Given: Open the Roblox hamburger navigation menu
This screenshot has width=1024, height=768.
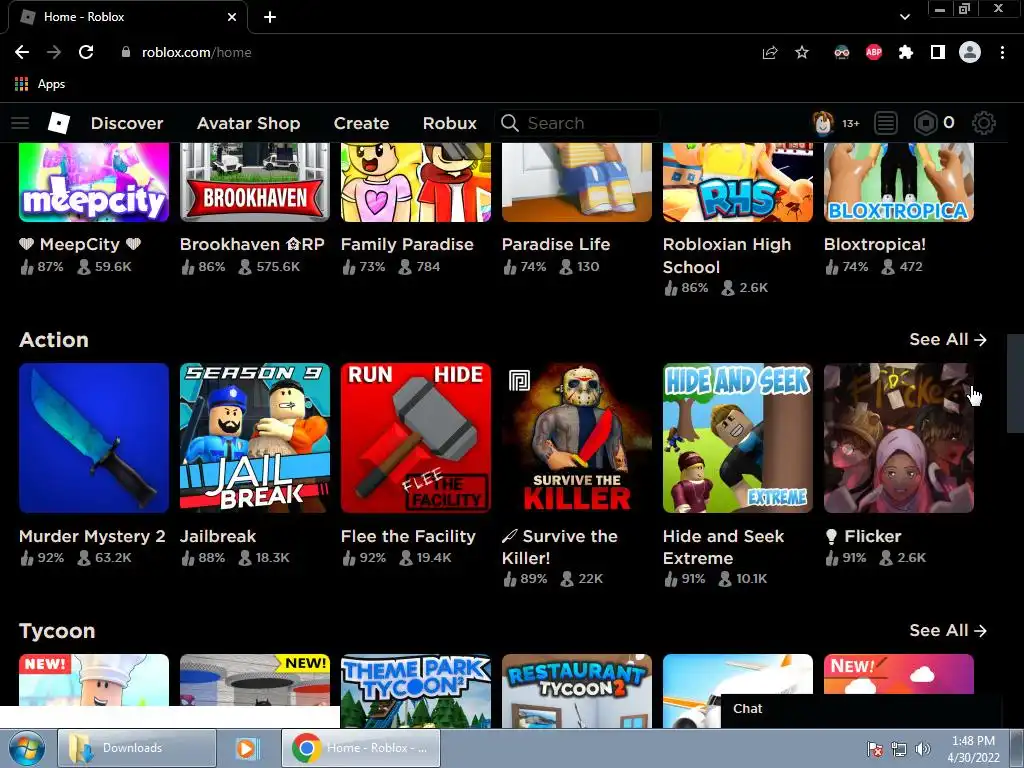Looking at the screenshot, I should click(x=20, y=123).
